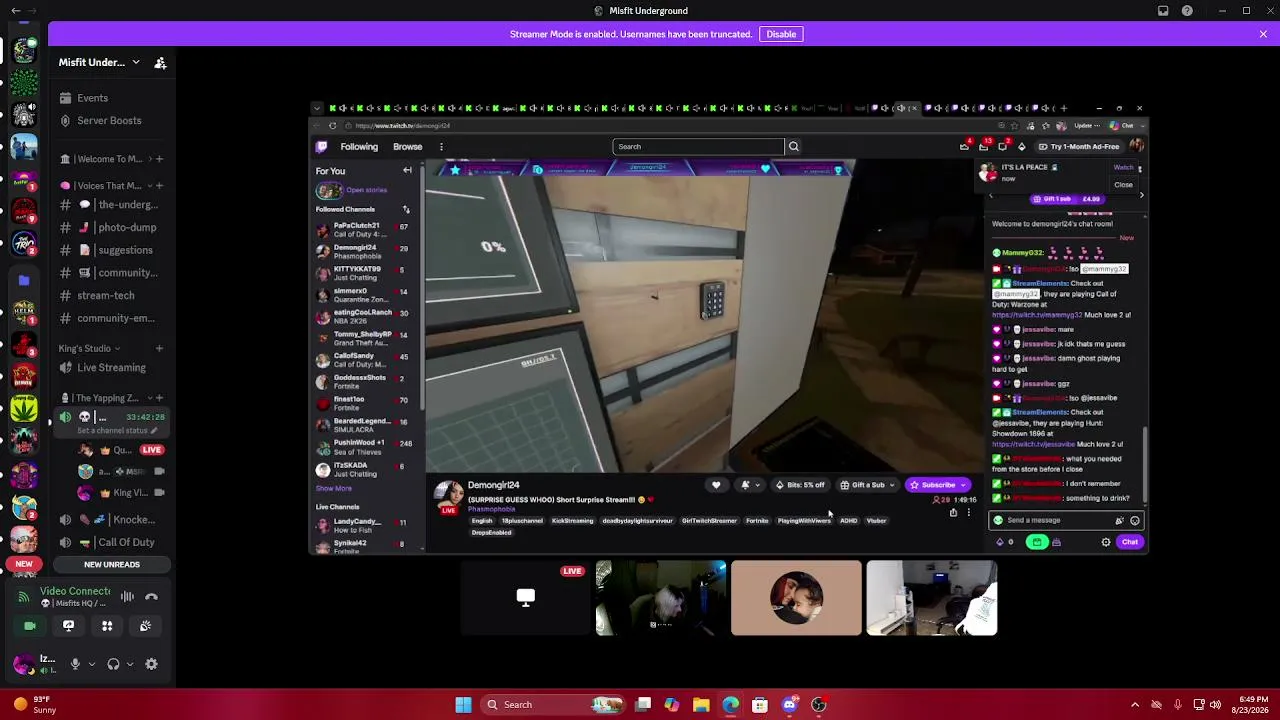The width and height of the screenshot is (1280, 720).
Task: Expand microphone input options arrow
Action: [x=91, y=664]
